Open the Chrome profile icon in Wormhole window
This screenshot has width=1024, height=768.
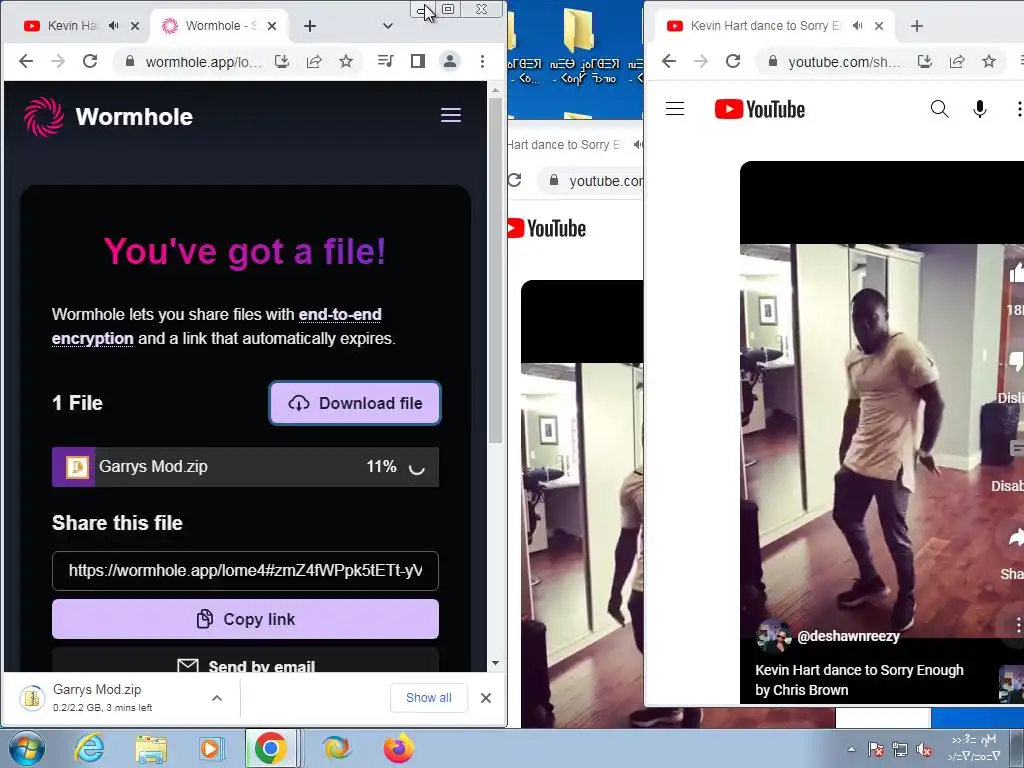[450, 61]
